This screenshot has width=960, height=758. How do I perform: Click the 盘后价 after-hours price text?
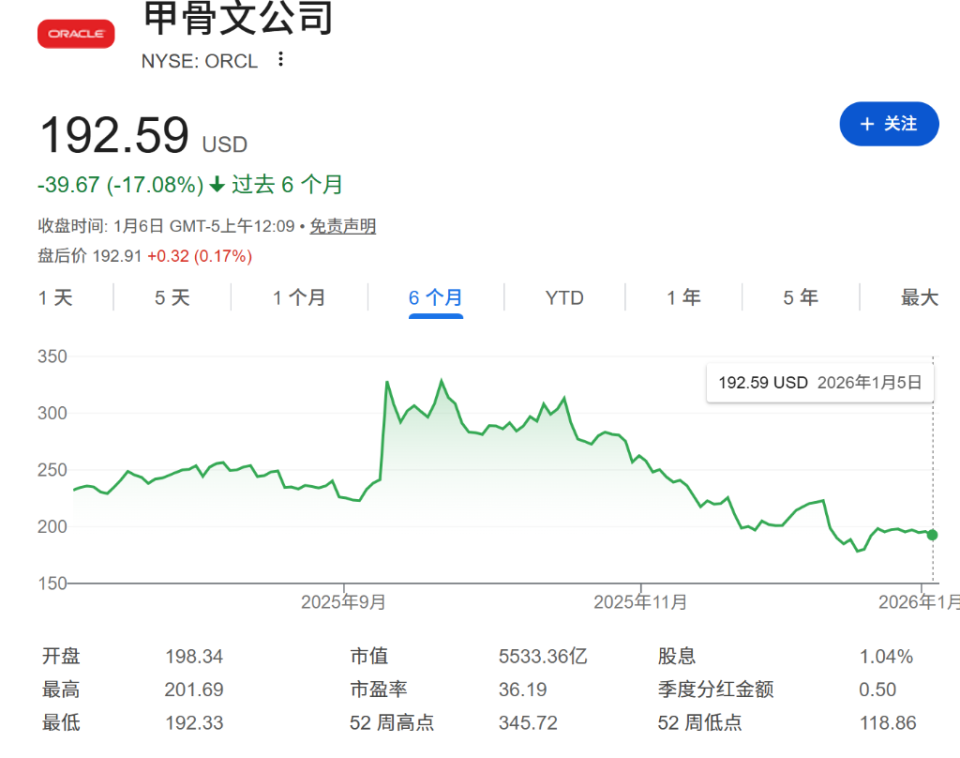62,255
